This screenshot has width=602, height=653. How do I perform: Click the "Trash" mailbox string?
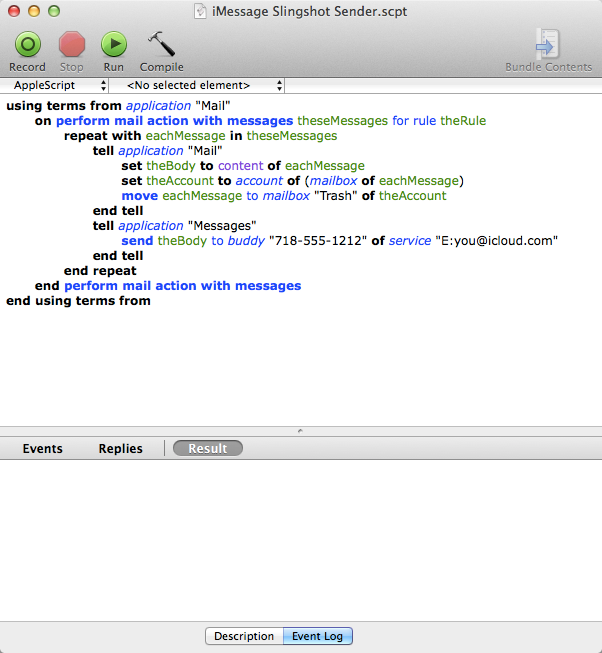click(x=336, y=196)
